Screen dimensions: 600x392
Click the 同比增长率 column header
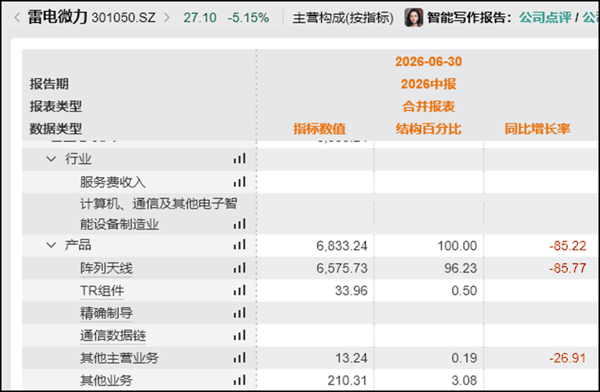point(538,129)
